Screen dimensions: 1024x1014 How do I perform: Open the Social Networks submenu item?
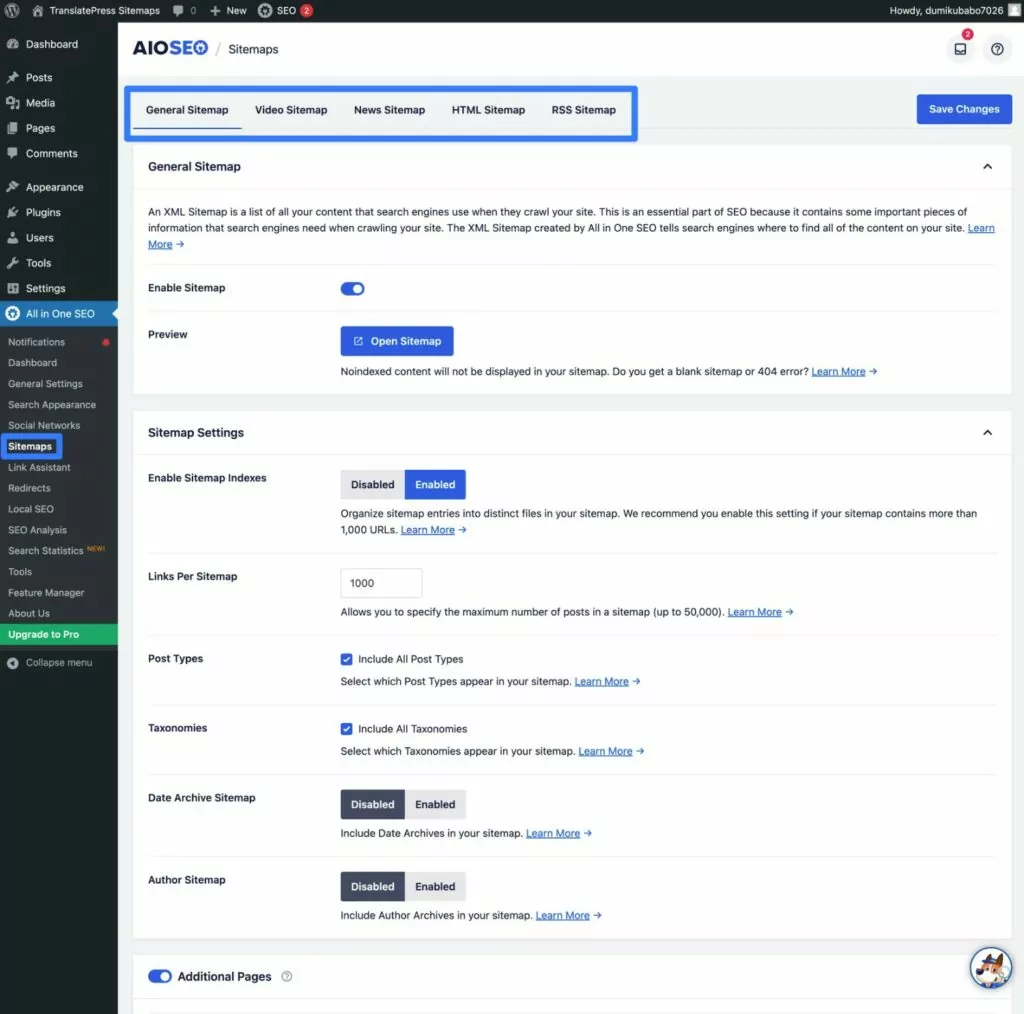tap(44, 426)
